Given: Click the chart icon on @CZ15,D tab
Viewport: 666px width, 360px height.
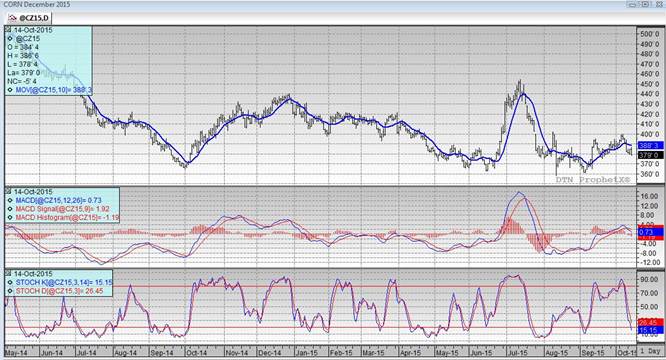Looking at the screenshot, I should [x=12, y=18].
